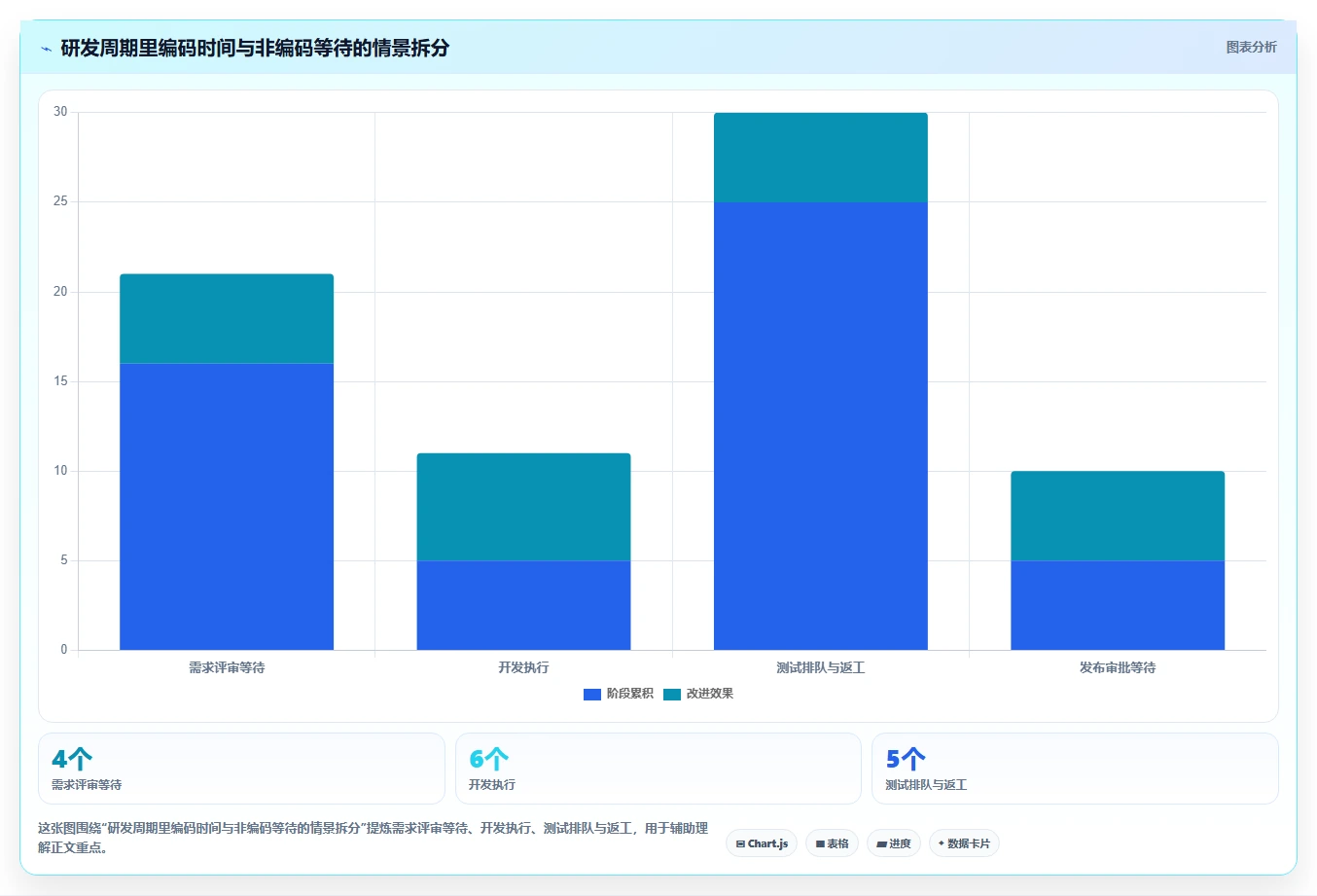Click the teal 改进效果 legend swatch
Image resolution: width=1317 pixels, height=896 pixels.
[x=672, y=694]
